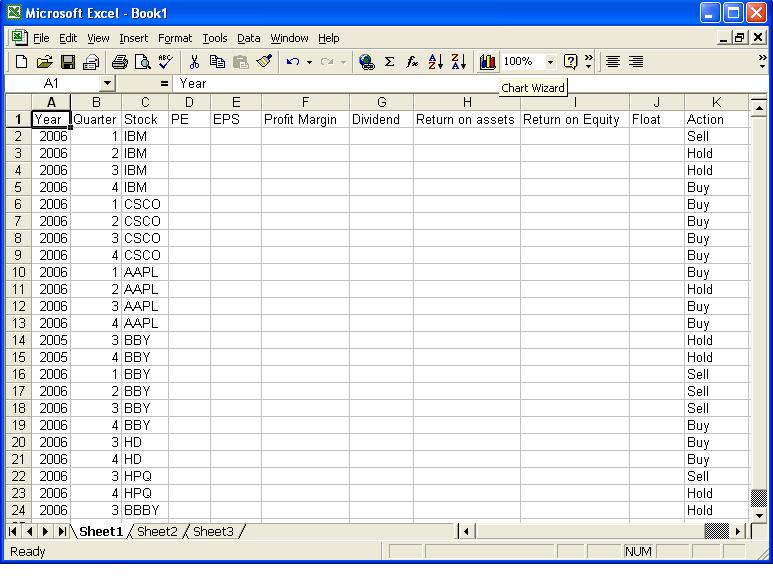This screenshot has height=579, width=773.
Task: Open the Undo history dropdown arrow
Action: pos(309,62)
